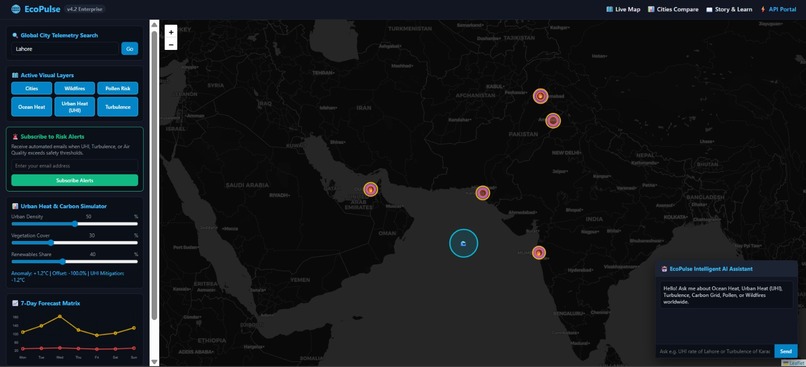Click the YEMEN map label
This screenshot has height=367, width=806.
point(300,280)
